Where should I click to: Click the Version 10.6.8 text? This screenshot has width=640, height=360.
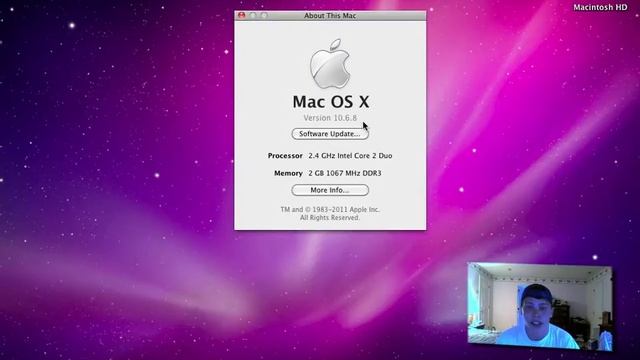[x=330, y=118]
